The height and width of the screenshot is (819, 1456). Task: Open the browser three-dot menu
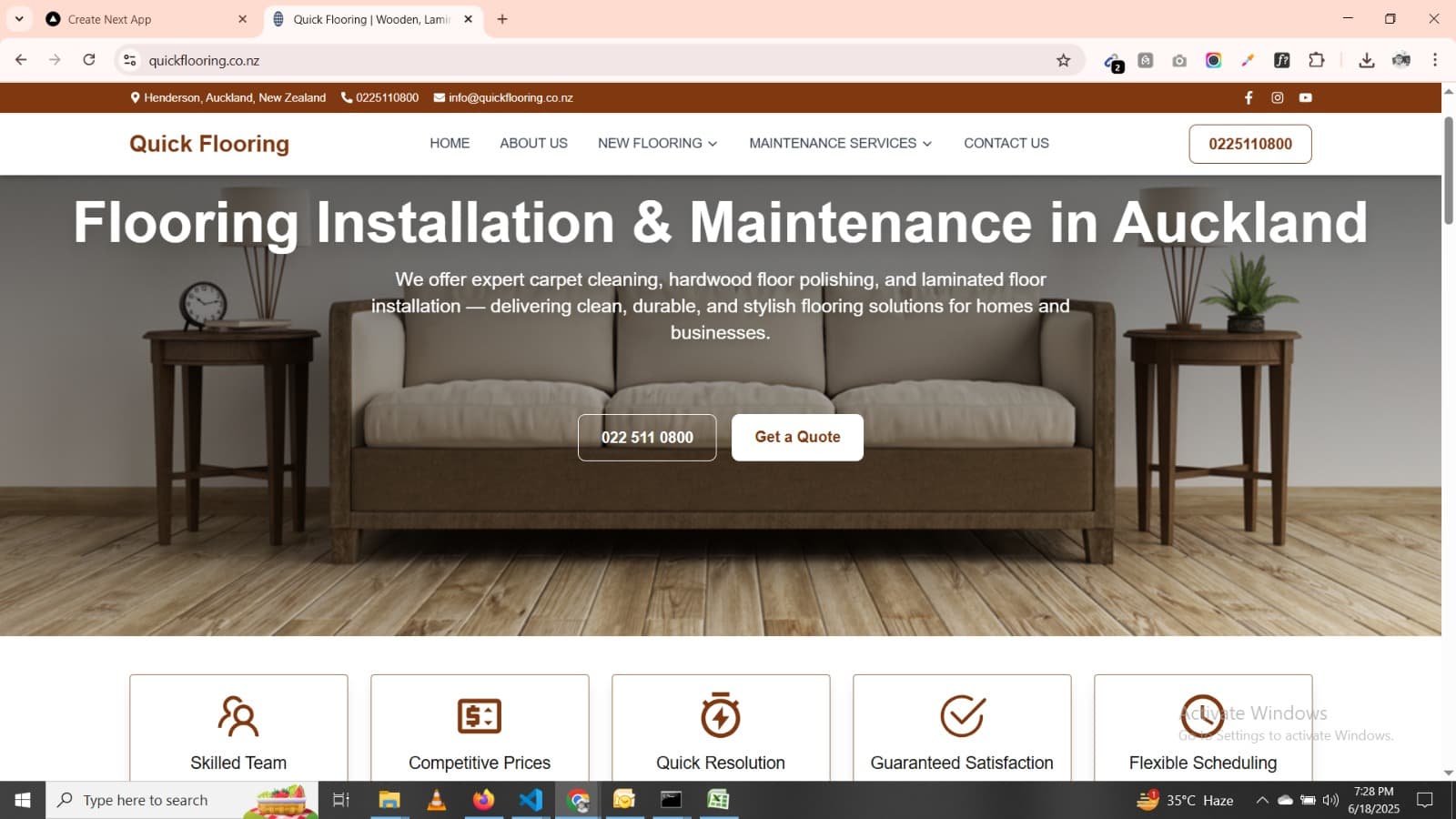[x=1435, y=60]
